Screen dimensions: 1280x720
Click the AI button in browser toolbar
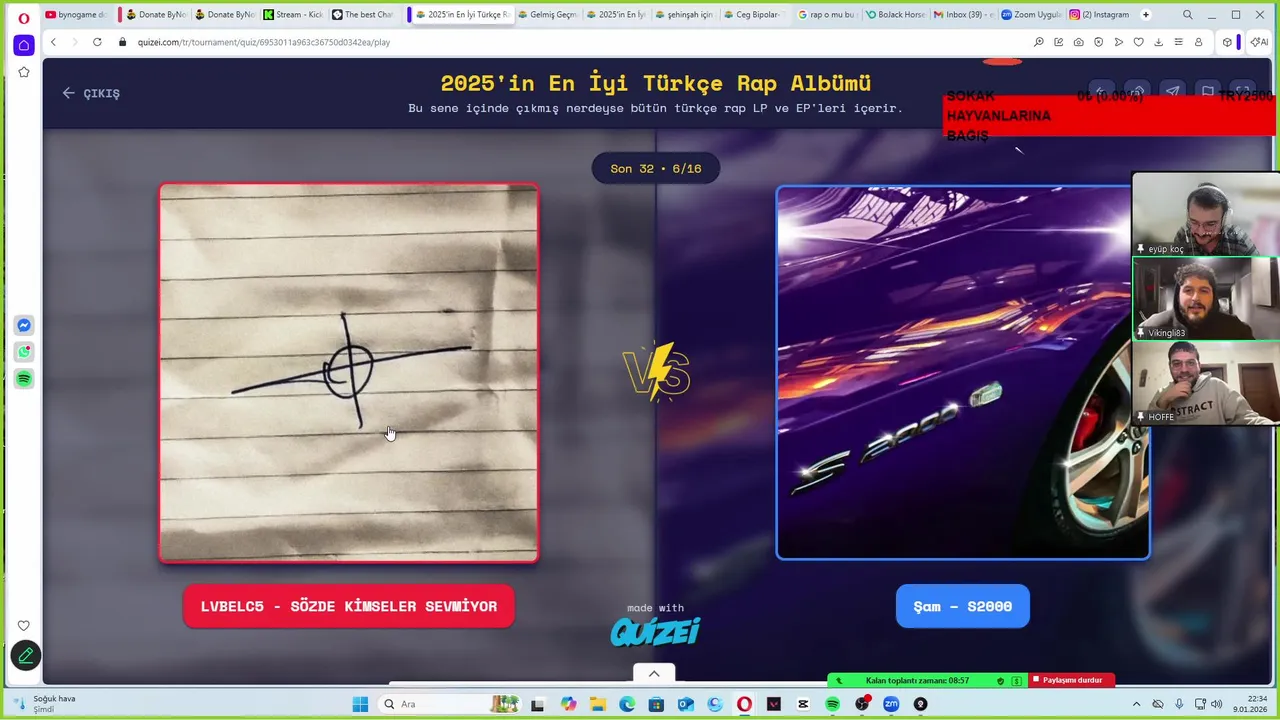tap(1258, 42)
